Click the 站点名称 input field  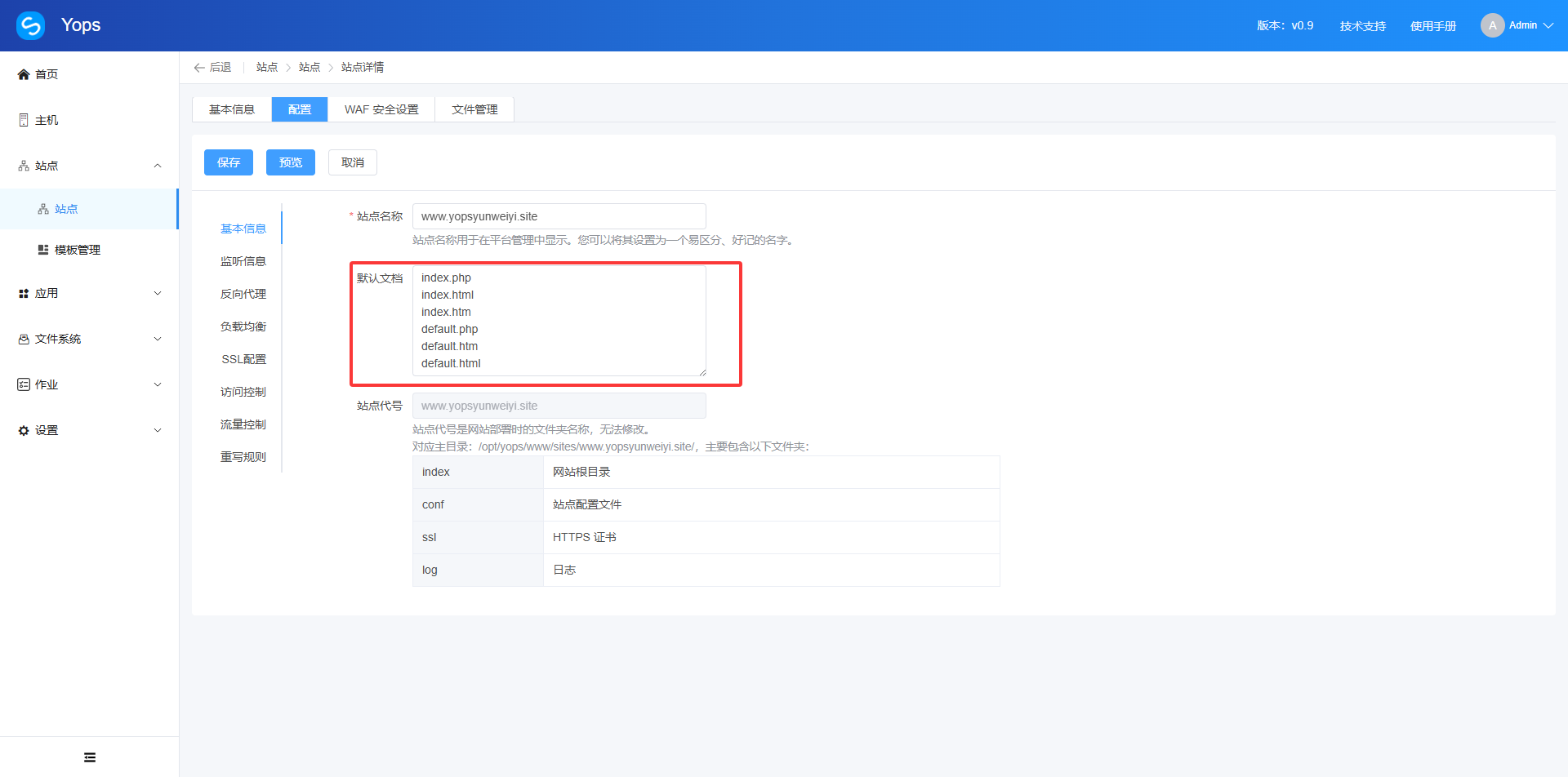(x=559, y=216)
